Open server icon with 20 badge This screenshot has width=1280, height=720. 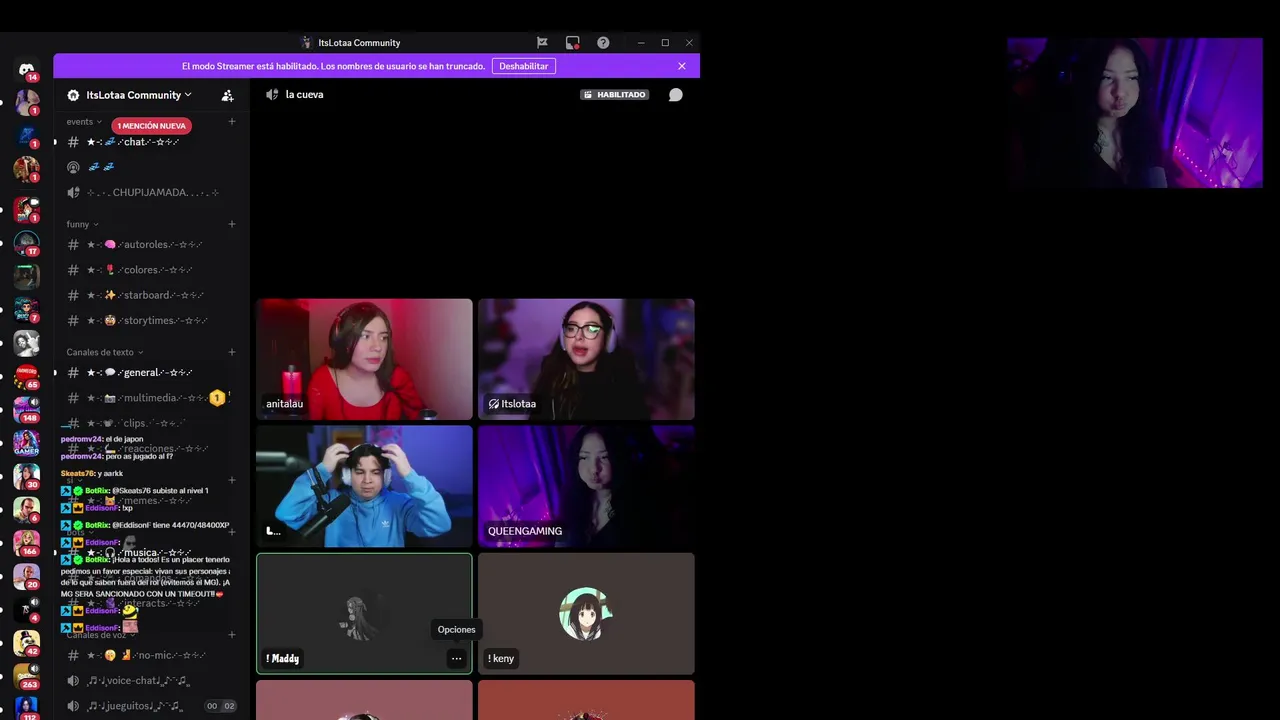point(27,576)
